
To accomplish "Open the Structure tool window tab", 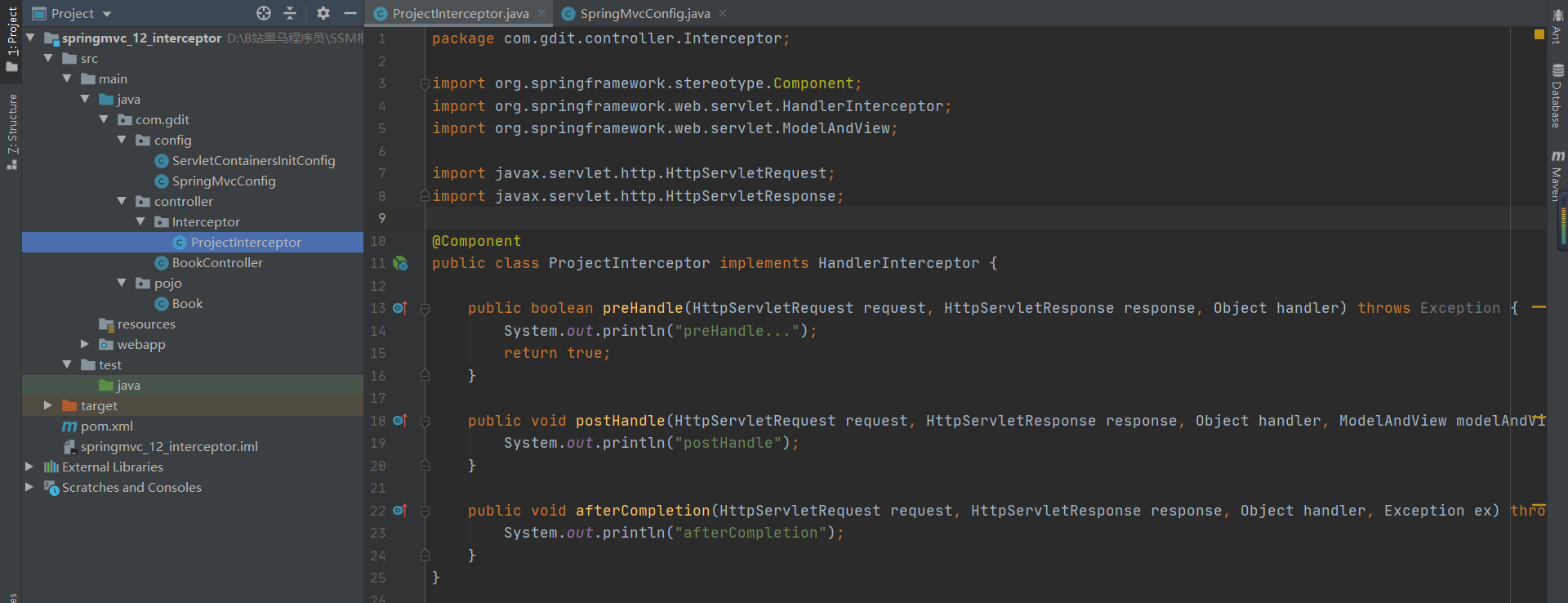I will 11,131.
